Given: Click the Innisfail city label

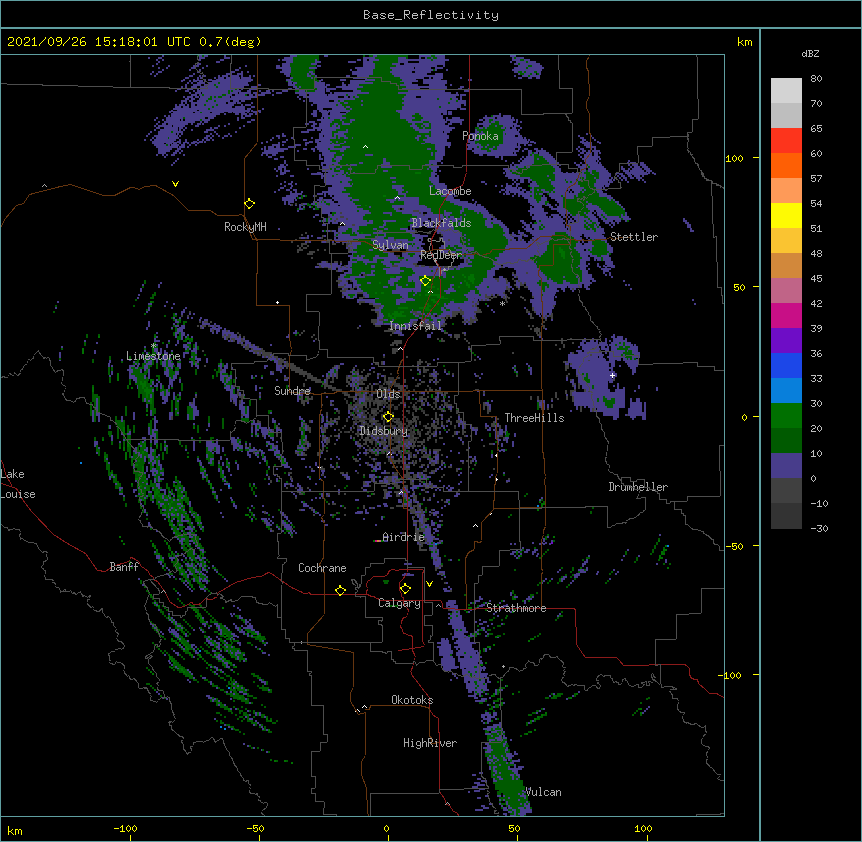Looking at the screenshot, I should coord(415,326).
